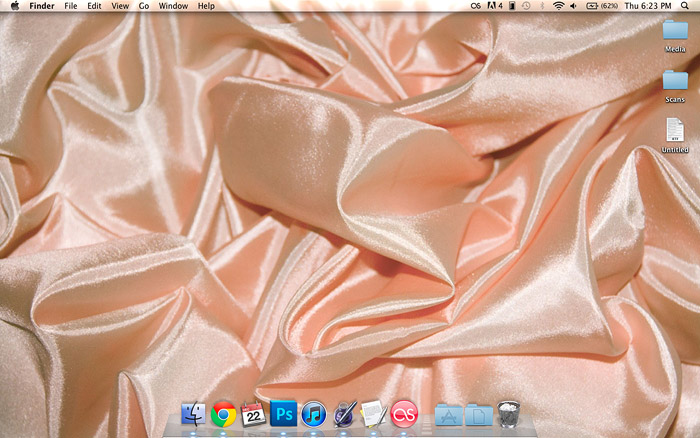Open the Applications folder stack
The image size is (700, 438).
coord(449,413)
